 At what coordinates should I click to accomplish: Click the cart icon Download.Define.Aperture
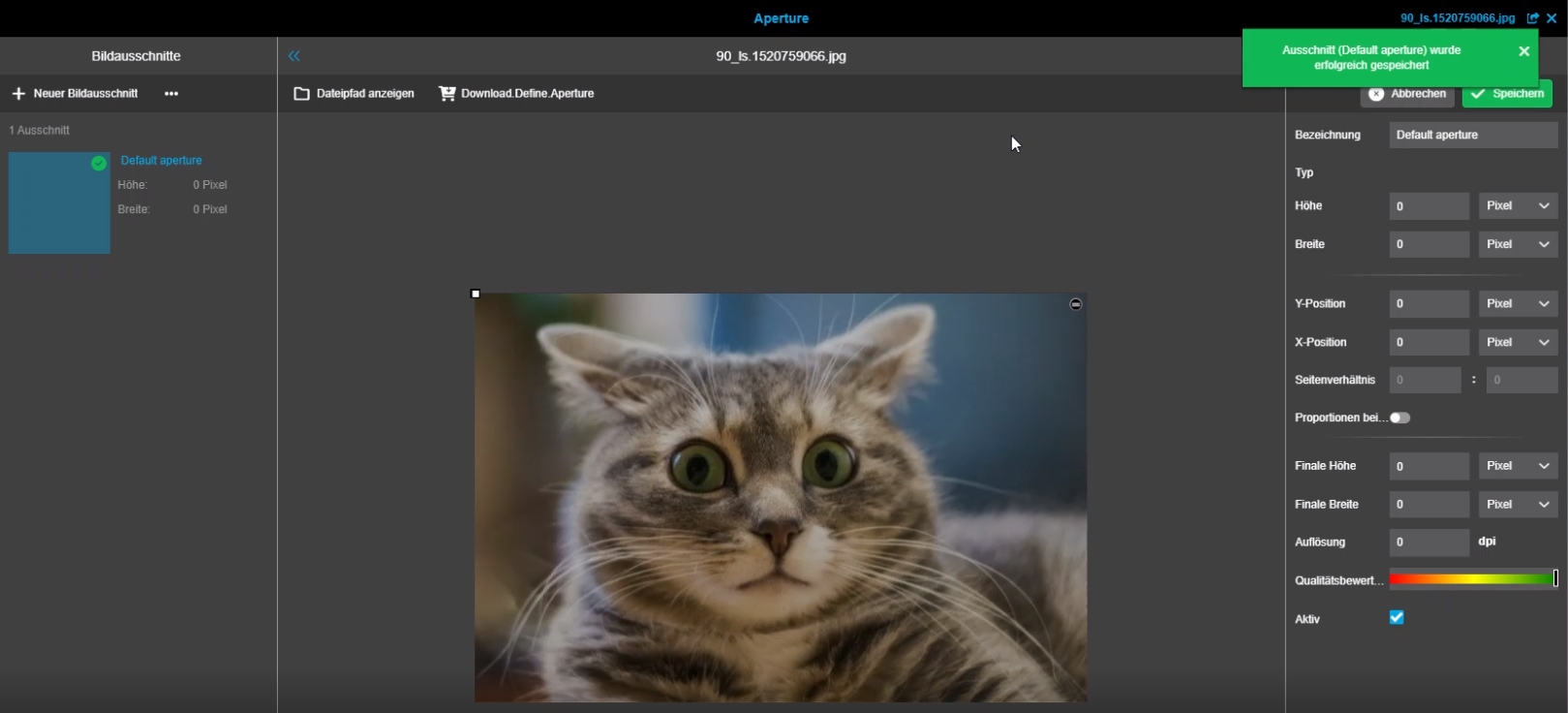(x=446, y=94)
